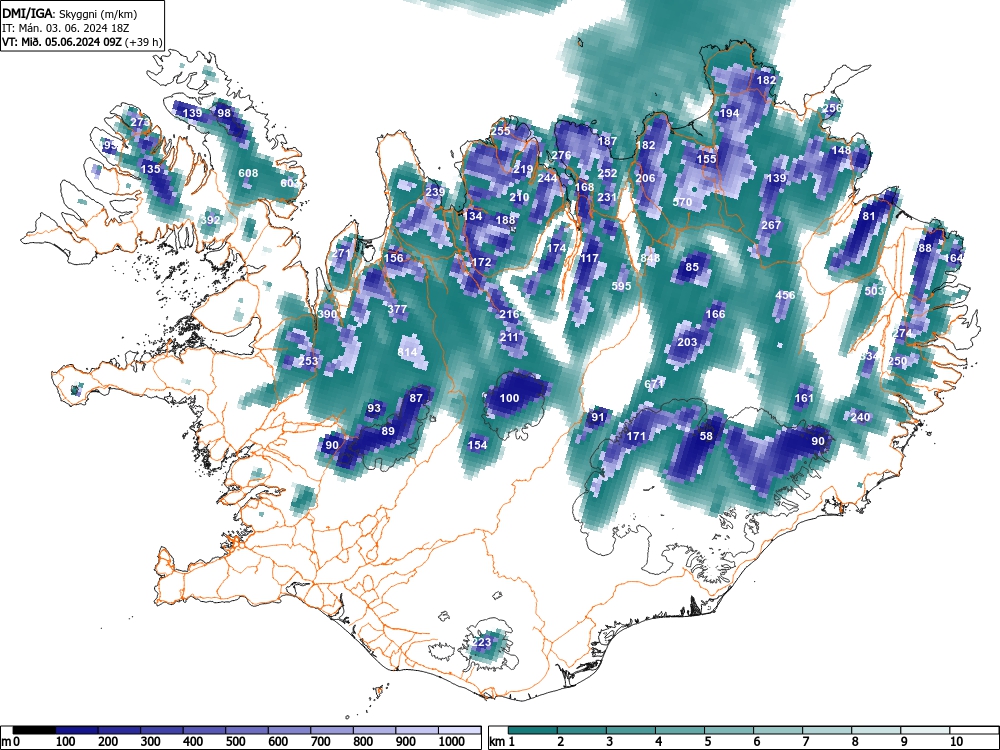Click the 'DMI/IGA: Skyggni (m/km)' title text

click(70, 13)
